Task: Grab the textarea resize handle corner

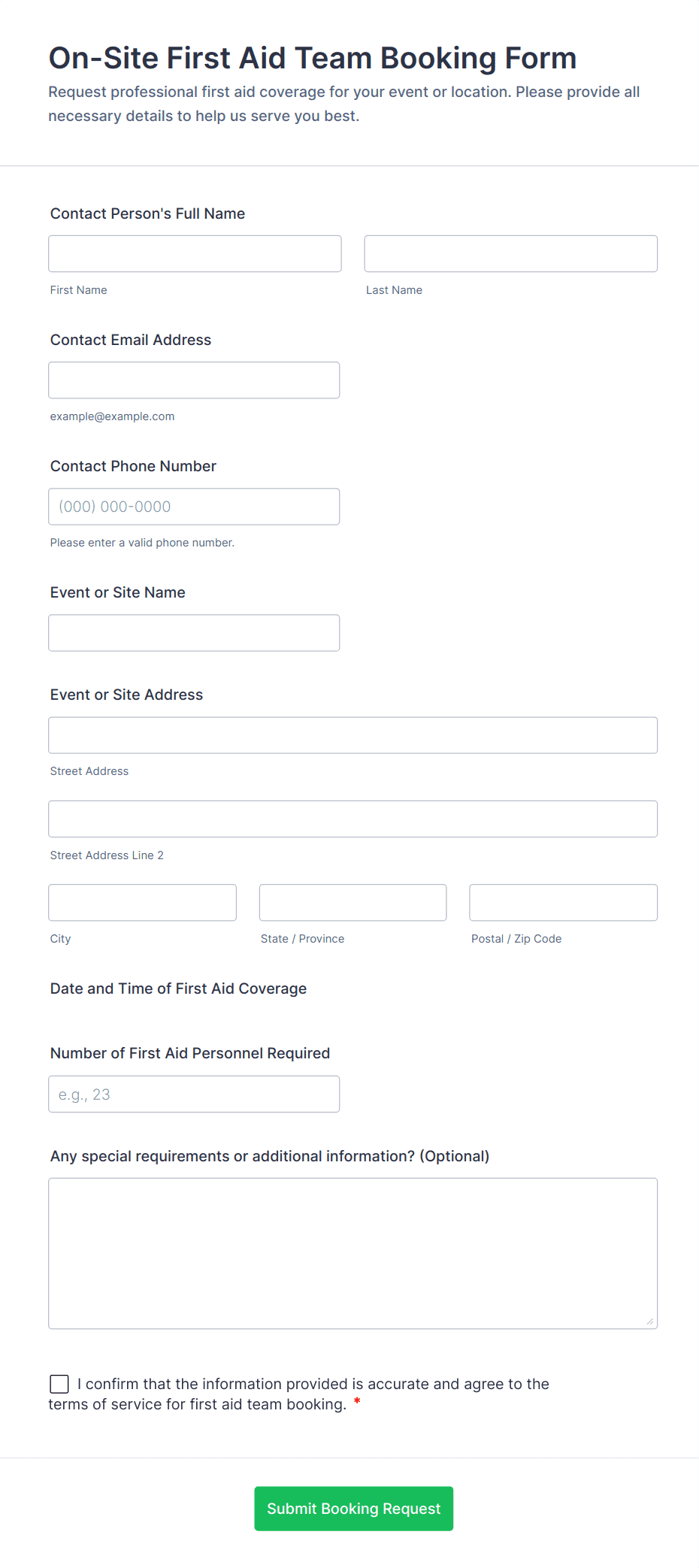Action: coord(650,1321)
